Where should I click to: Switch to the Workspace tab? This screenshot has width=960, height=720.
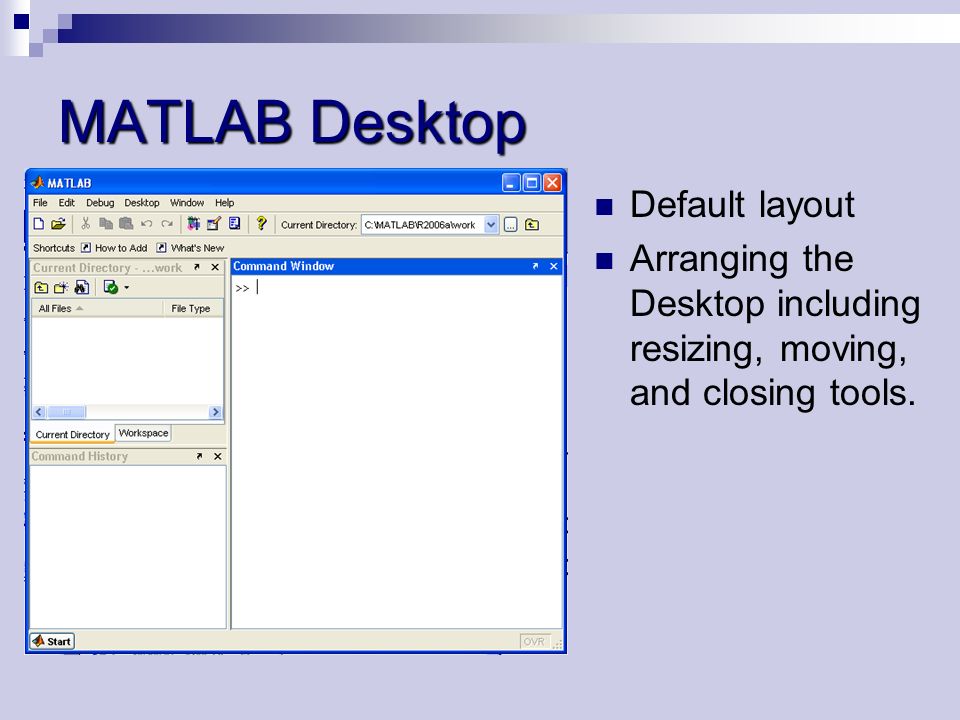coord(143,433)
